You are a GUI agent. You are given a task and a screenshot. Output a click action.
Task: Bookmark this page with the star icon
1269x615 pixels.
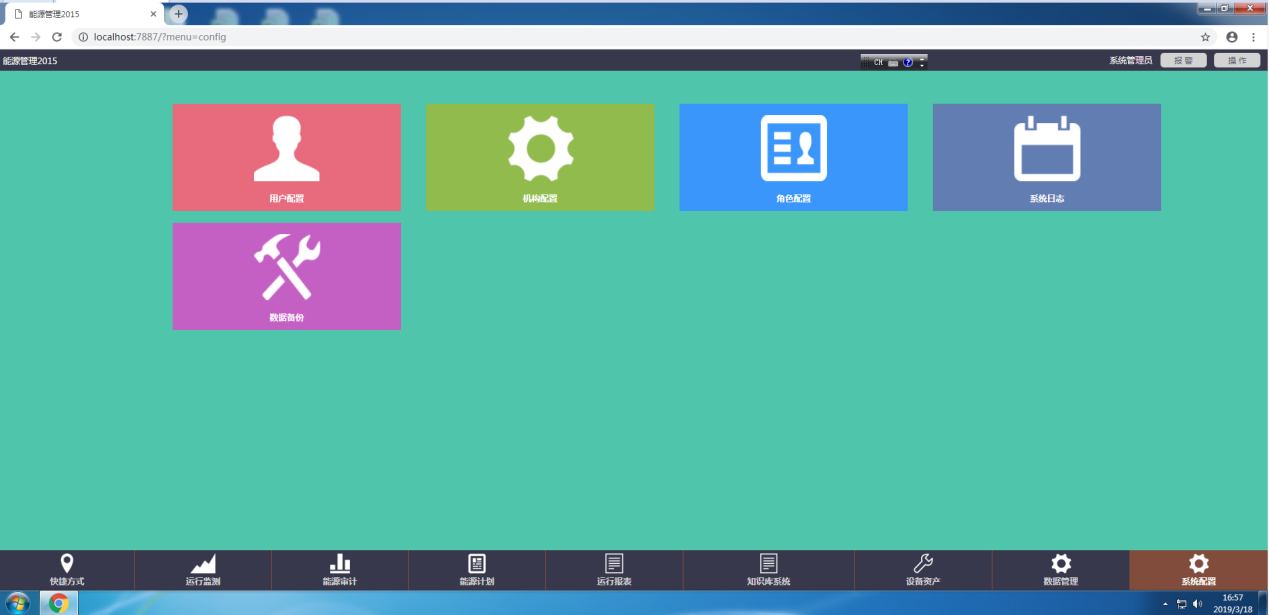[1205, 37]
